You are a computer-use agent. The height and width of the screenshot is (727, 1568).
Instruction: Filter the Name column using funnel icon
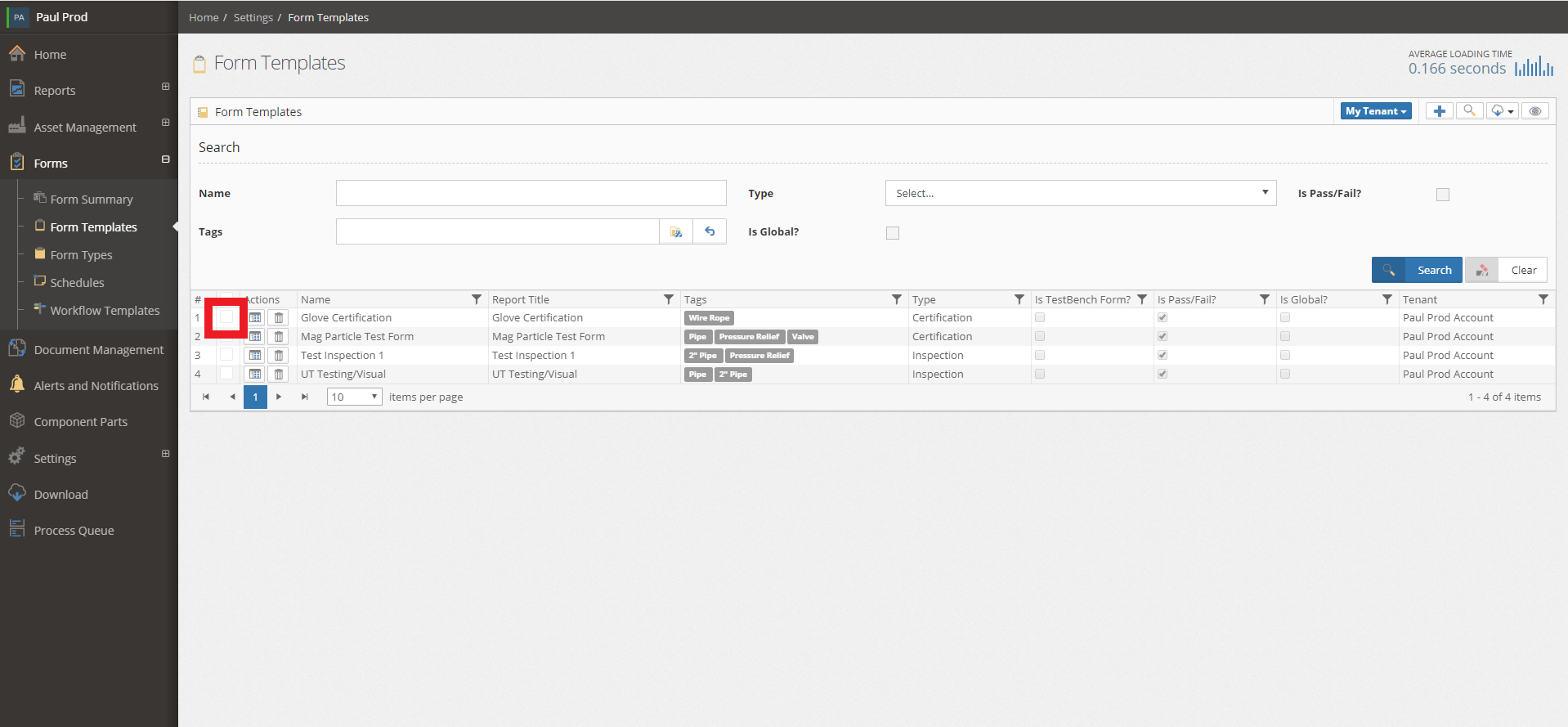click(x=477, y=299)
